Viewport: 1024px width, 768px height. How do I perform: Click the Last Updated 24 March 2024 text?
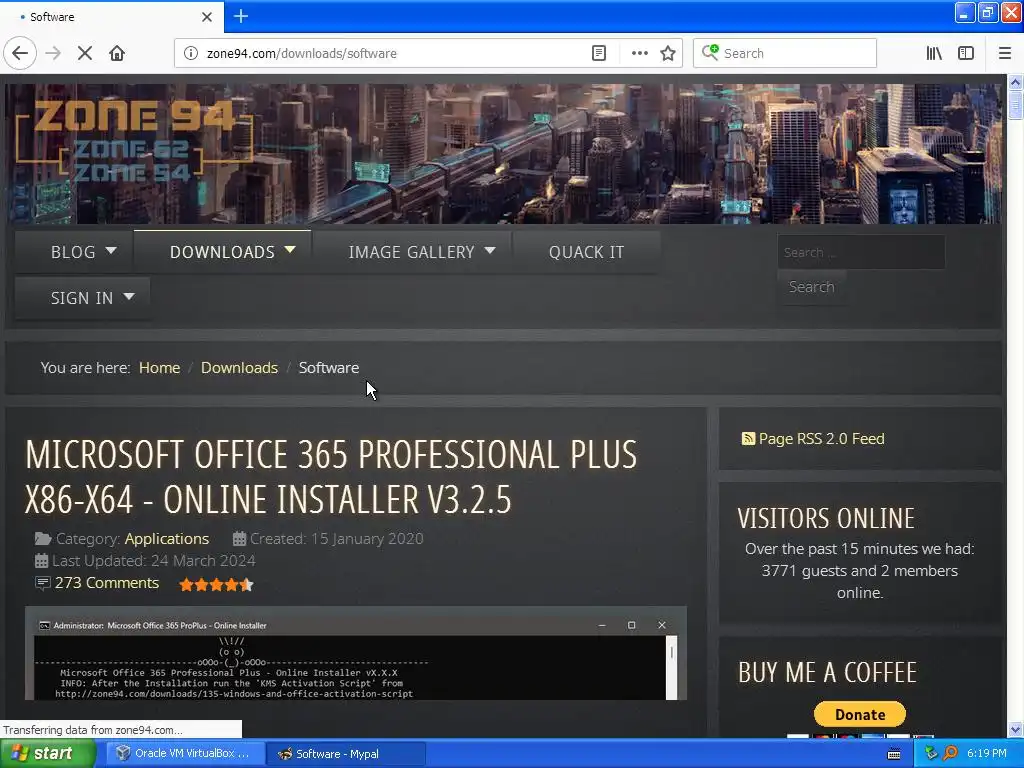(153, 561)
